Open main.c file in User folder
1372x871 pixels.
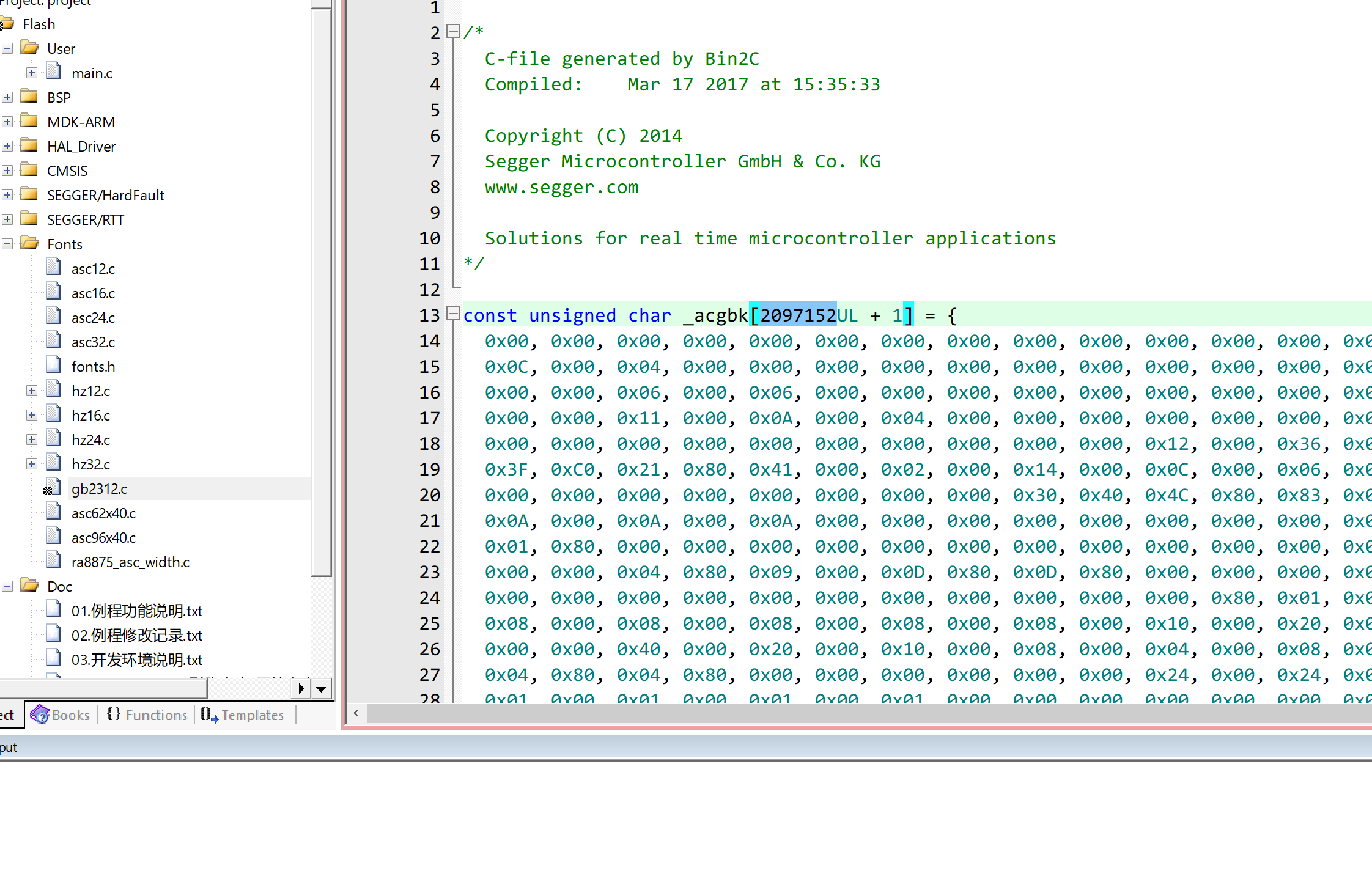(92, 73)
